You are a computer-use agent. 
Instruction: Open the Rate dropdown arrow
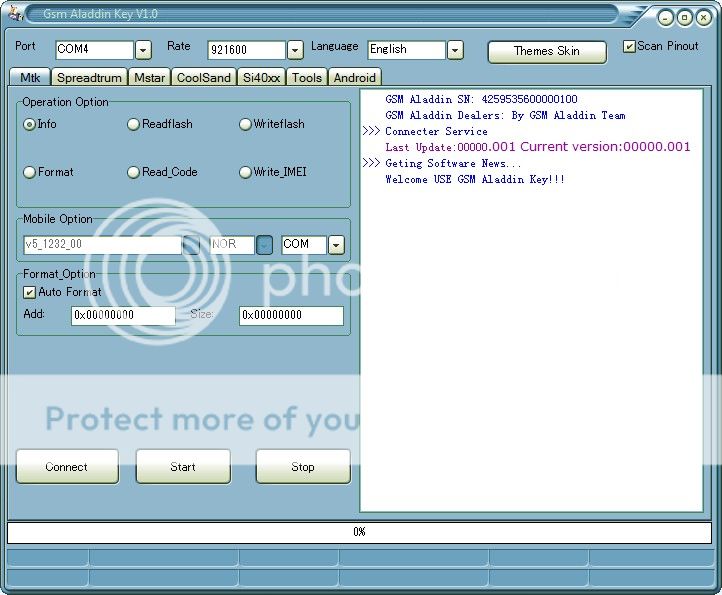[295, 50]
